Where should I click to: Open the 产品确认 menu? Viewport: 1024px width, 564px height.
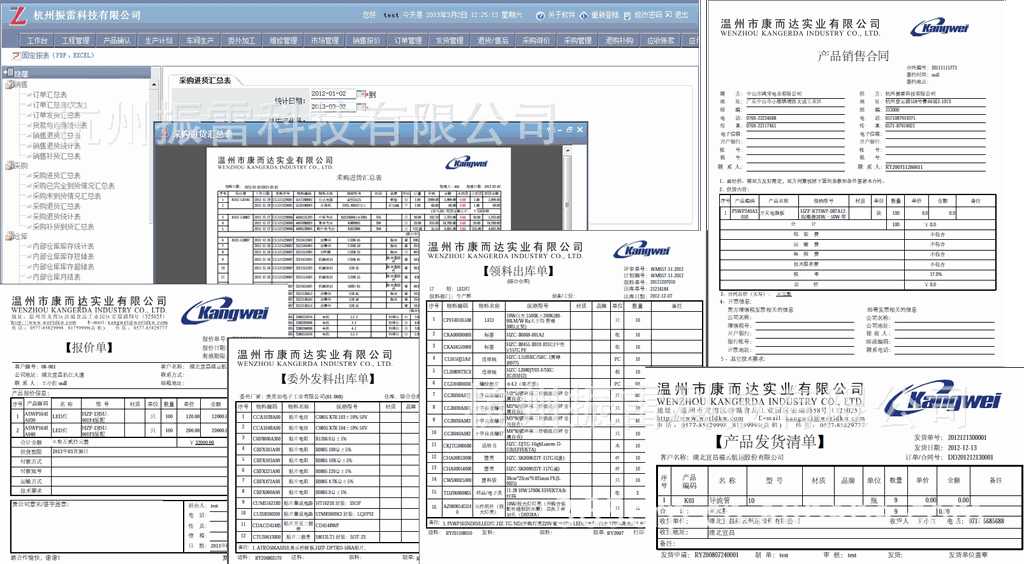(x=116, y=40)
